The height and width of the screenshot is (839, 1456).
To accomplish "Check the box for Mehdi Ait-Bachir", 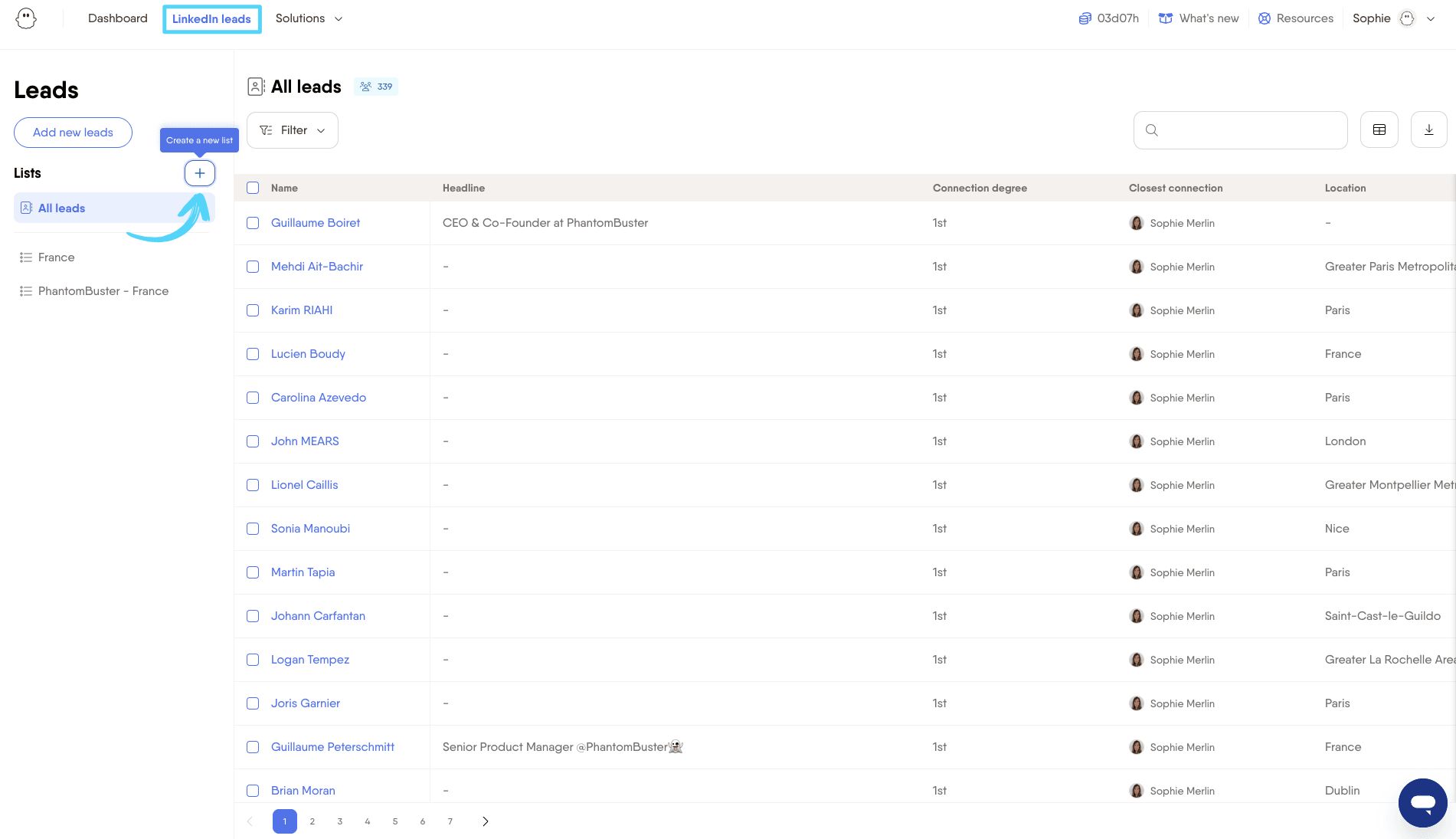I will click(x=253, y=267).
